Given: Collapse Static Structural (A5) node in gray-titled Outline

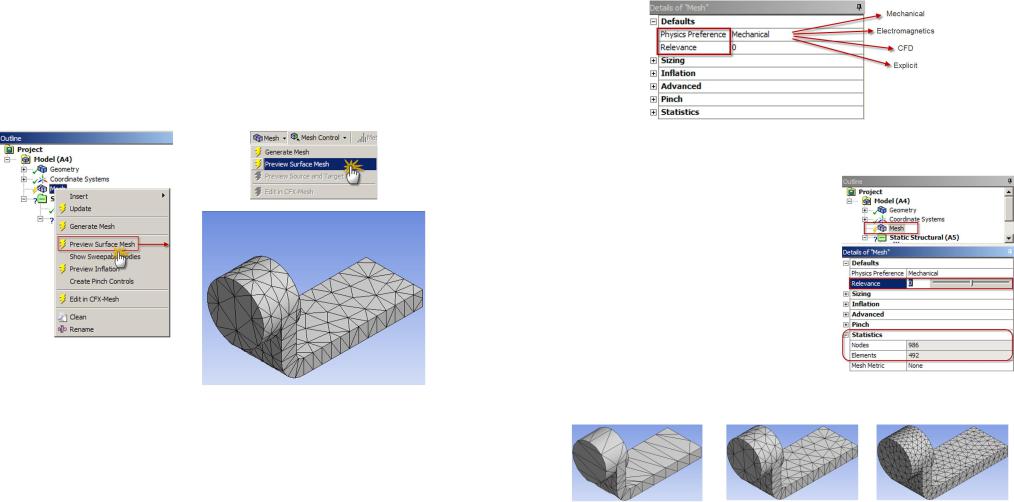Looking at the screenshot, I should tap(867, 238).
